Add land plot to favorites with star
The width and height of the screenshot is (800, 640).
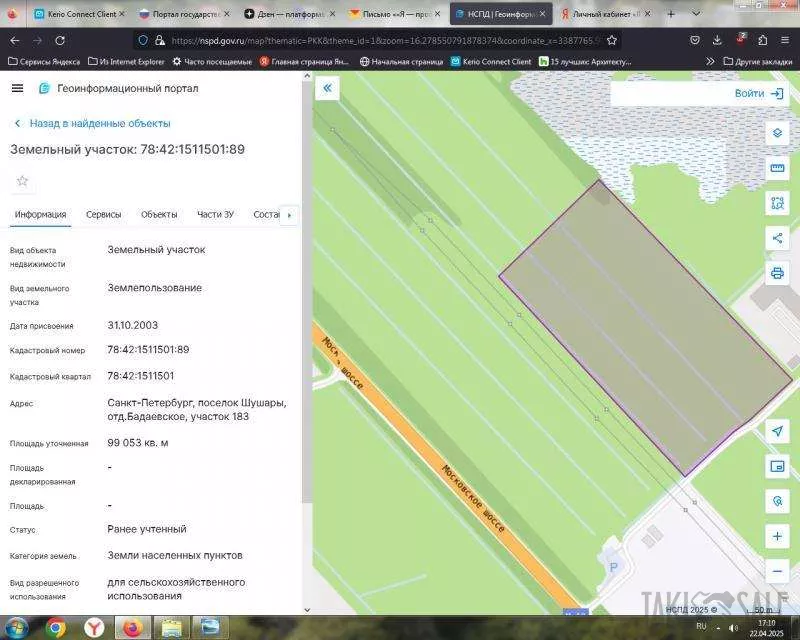tap(22, 181)
